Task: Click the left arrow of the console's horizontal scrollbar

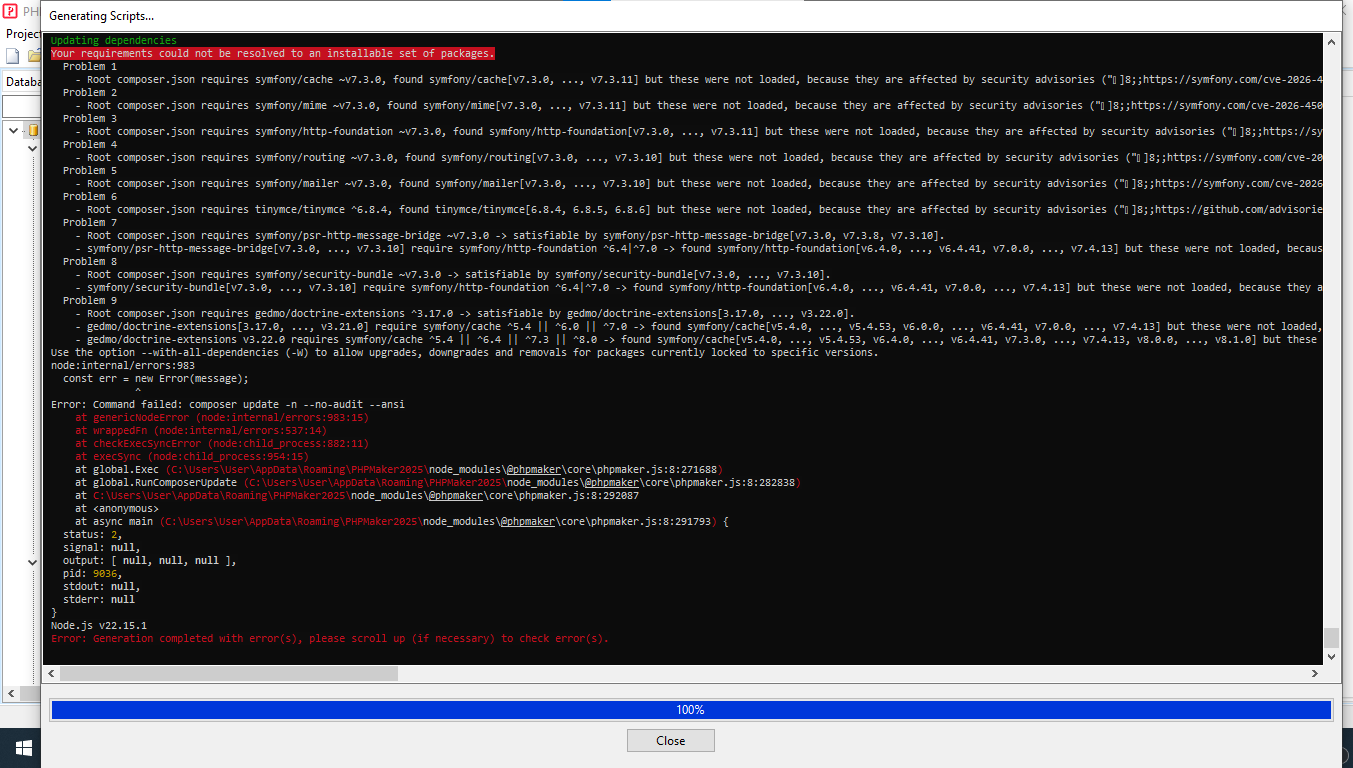Action: point(50,673)
